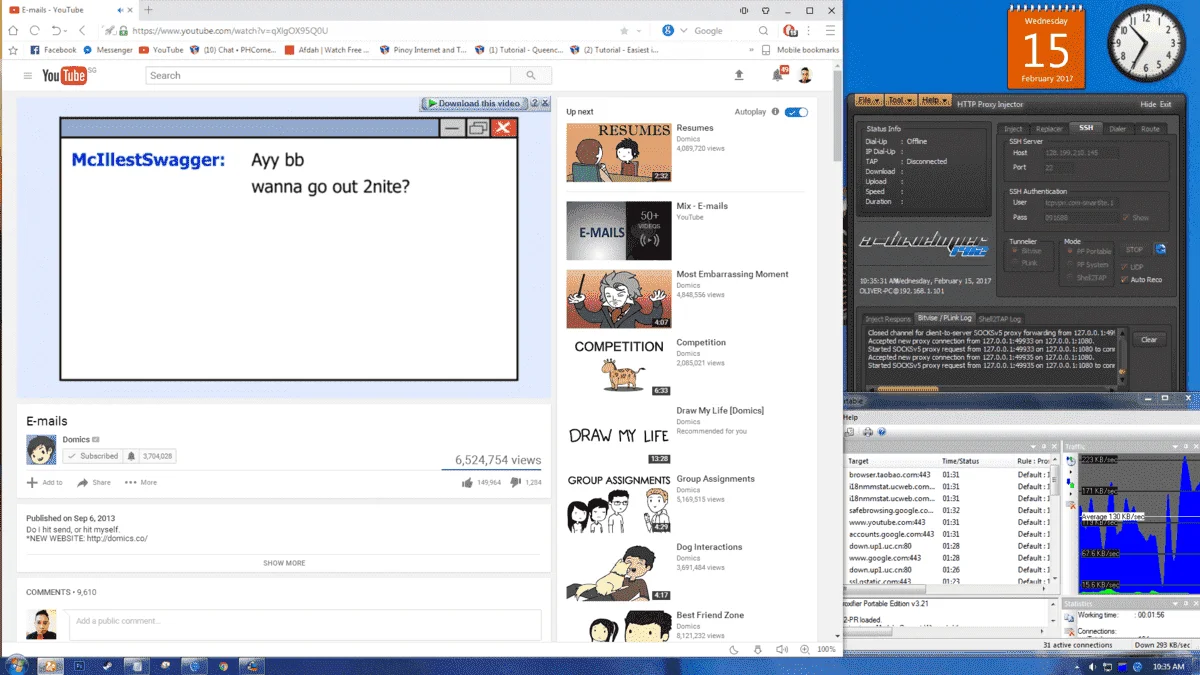Open the YouTube guide hamburger menu
The height and width of the screenshot is (675, 1200).
coord(28,76)
